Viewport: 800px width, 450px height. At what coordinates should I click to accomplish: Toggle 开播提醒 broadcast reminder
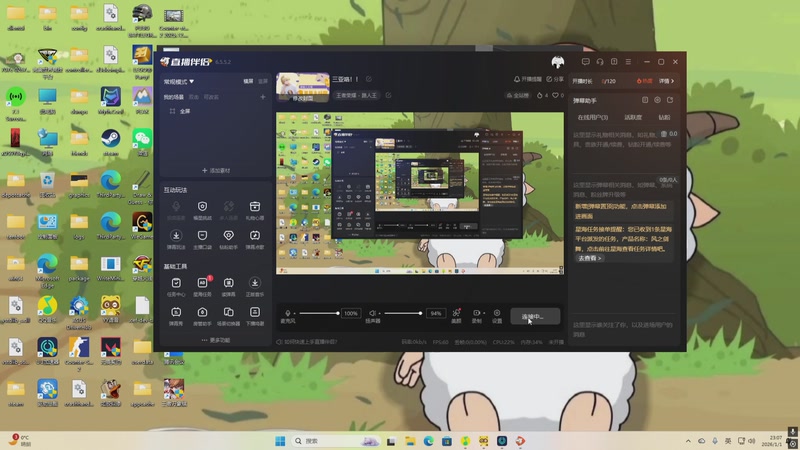(x=528, y=79)
